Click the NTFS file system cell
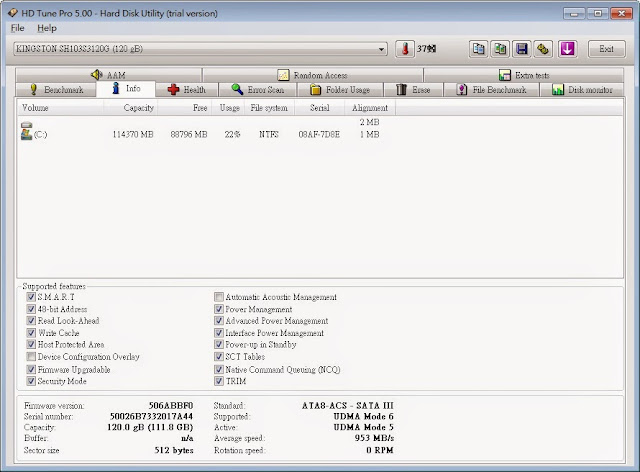 tap(269, 134)
